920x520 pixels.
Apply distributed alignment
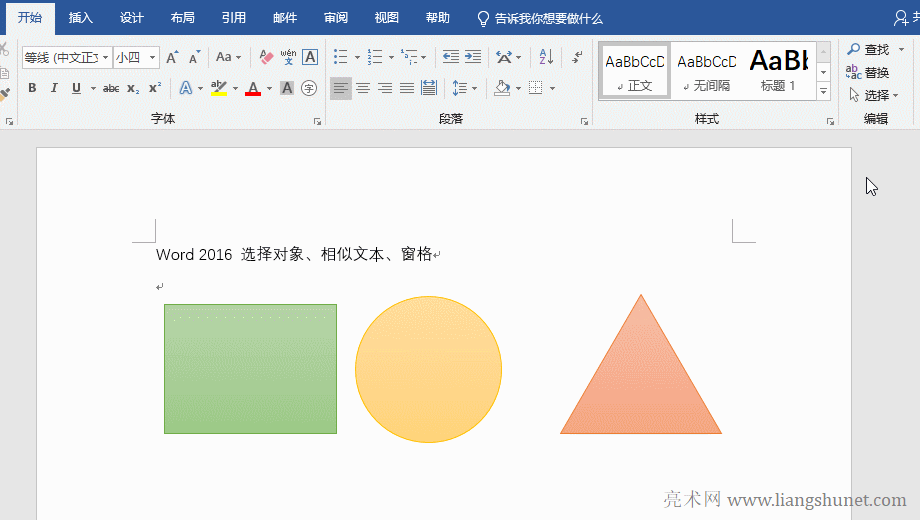pos(429,88)
